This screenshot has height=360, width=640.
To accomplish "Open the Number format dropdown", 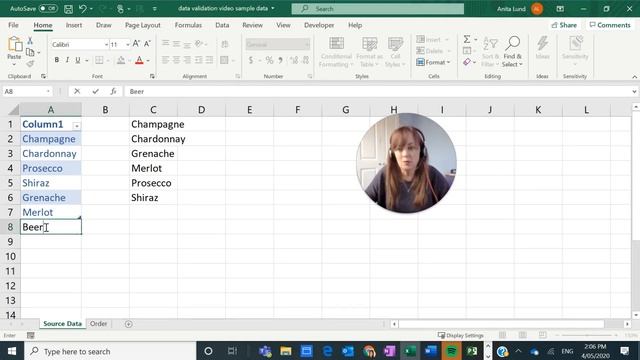I will 307,44.
